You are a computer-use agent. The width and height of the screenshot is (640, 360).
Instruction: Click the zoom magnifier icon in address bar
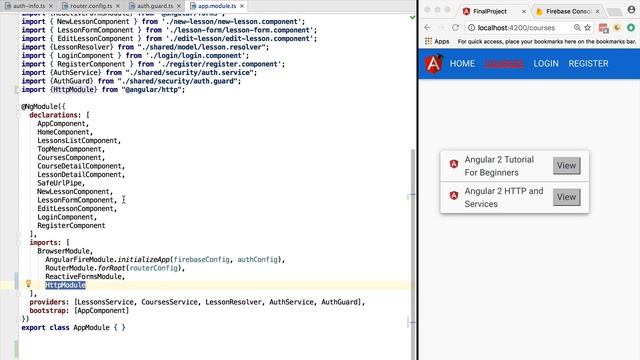click(577, 27)
